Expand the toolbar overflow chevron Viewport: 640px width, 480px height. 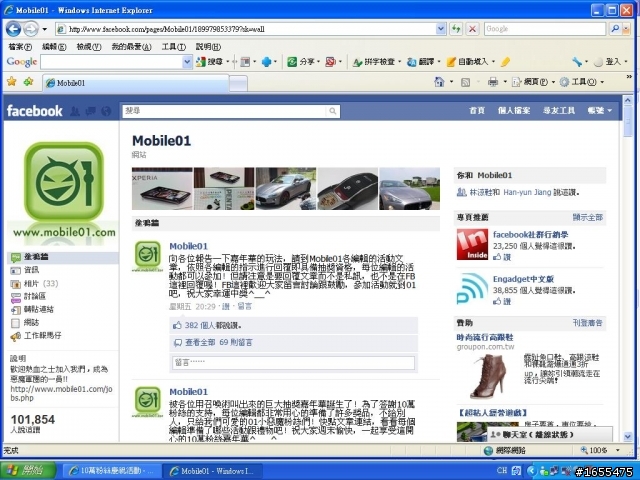click(x=629, y=77)
